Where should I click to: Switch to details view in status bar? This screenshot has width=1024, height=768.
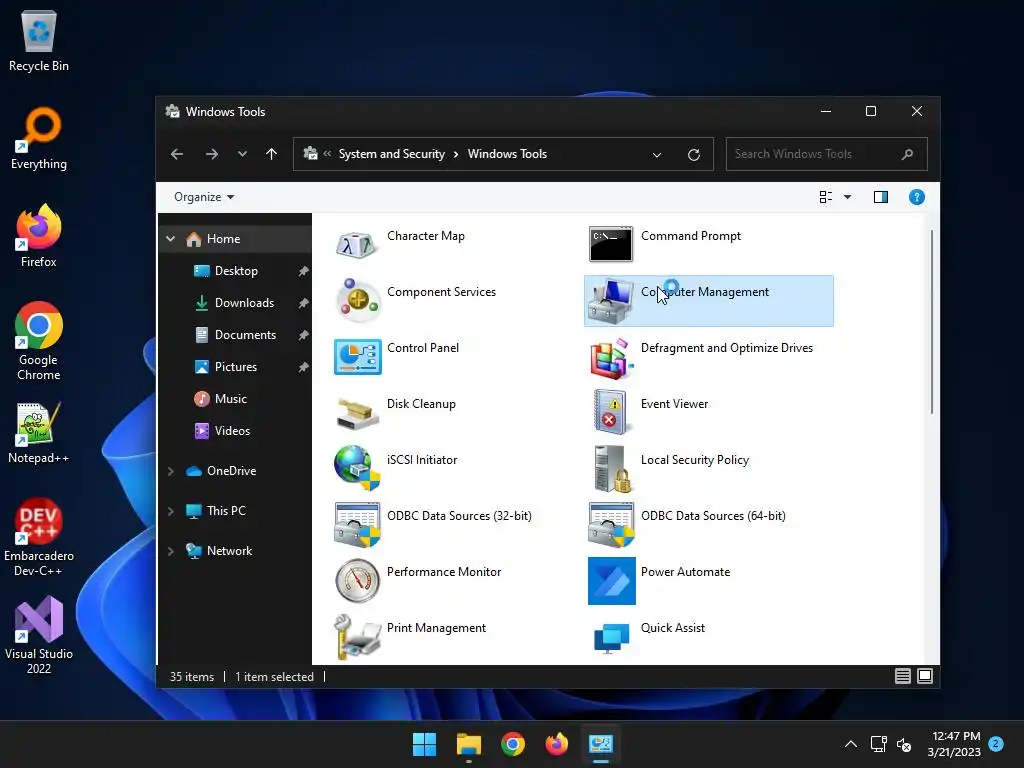[x=903, y=676]
